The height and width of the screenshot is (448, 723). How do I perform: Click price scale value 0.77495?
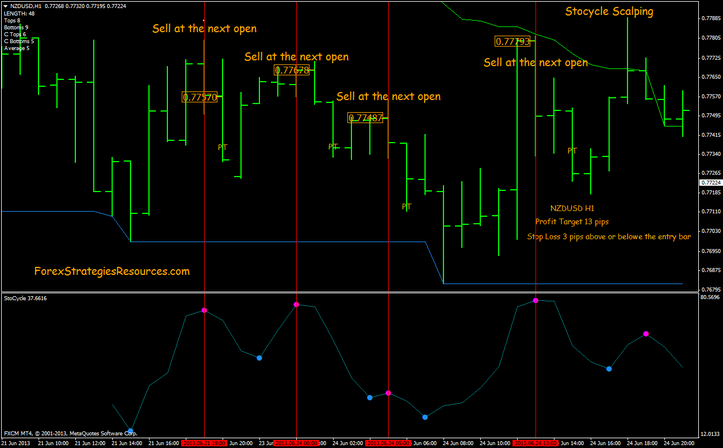[x=711, y=115]
